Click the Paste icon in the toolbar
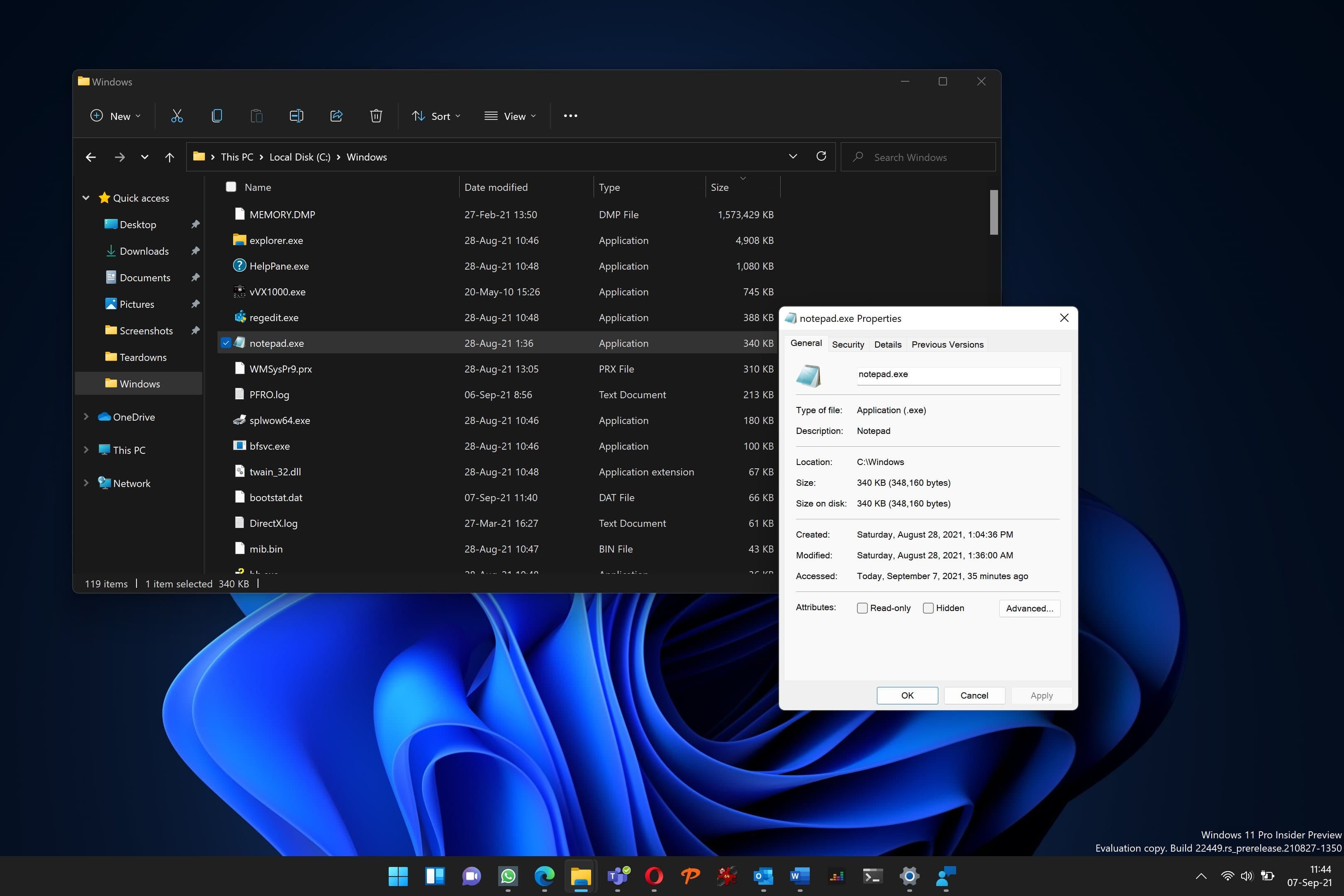The width and height of the screenshot is (1344, 896). [x=256, y=116]
